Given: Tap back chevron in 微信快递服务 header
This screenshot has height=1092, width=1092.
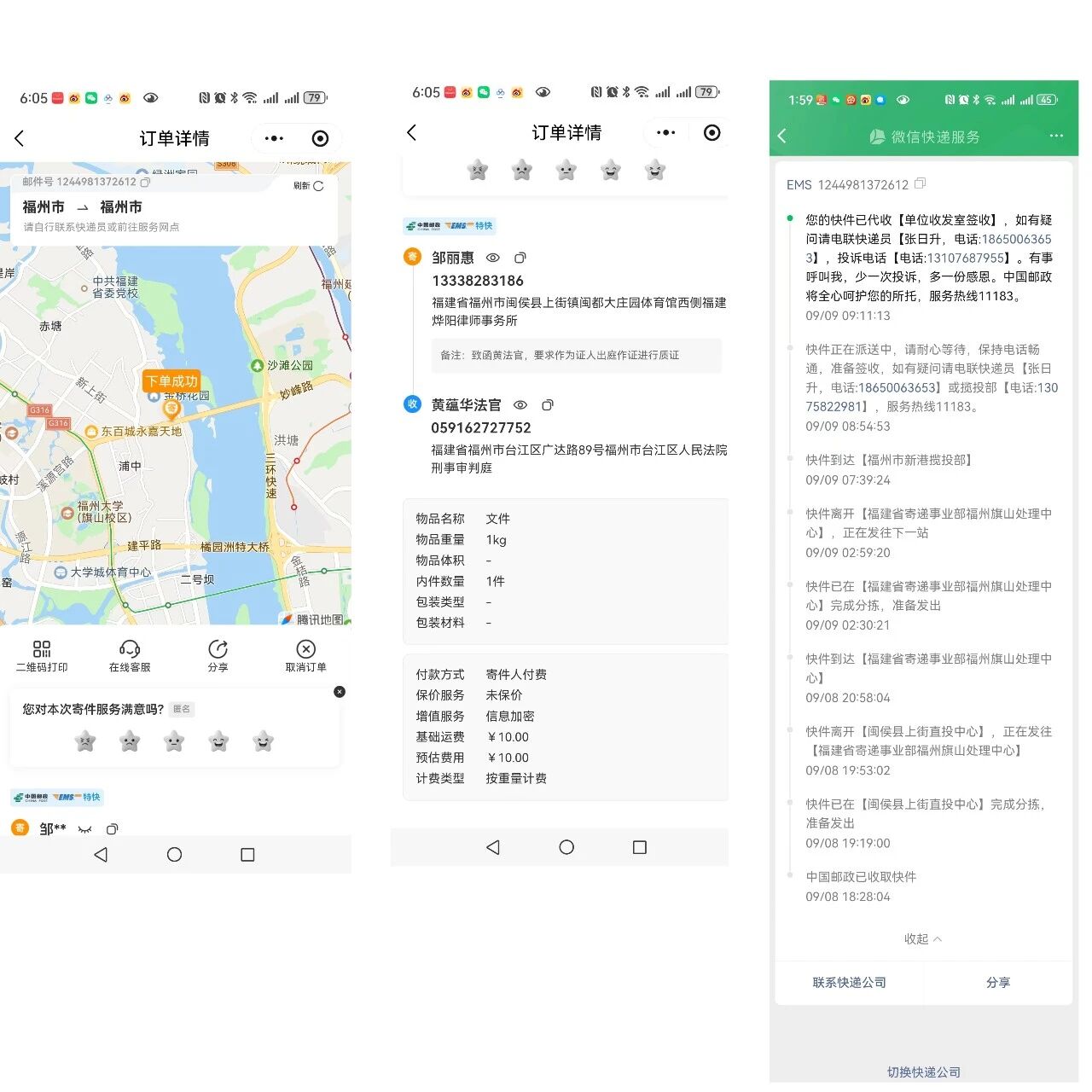Looking at the screenshot, I should (x=782, y=136).
